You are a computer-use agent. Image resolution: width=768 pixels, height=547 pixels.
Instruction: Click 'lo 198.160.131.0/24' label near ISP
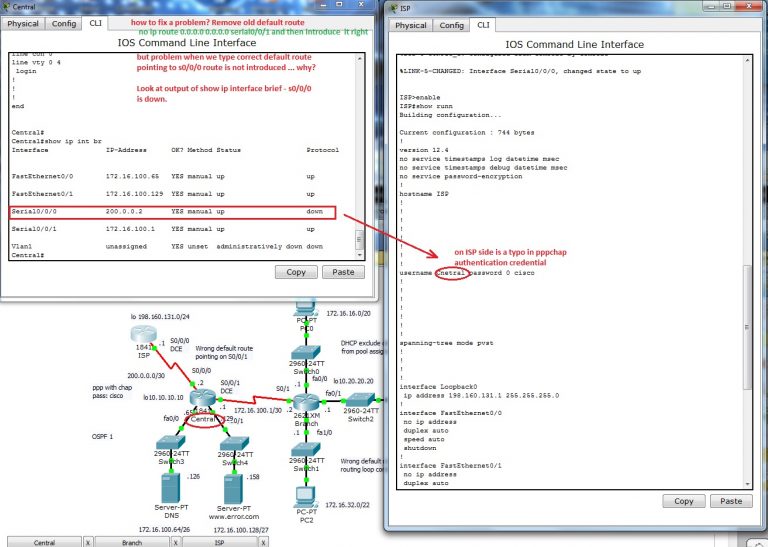click(160, 317)
